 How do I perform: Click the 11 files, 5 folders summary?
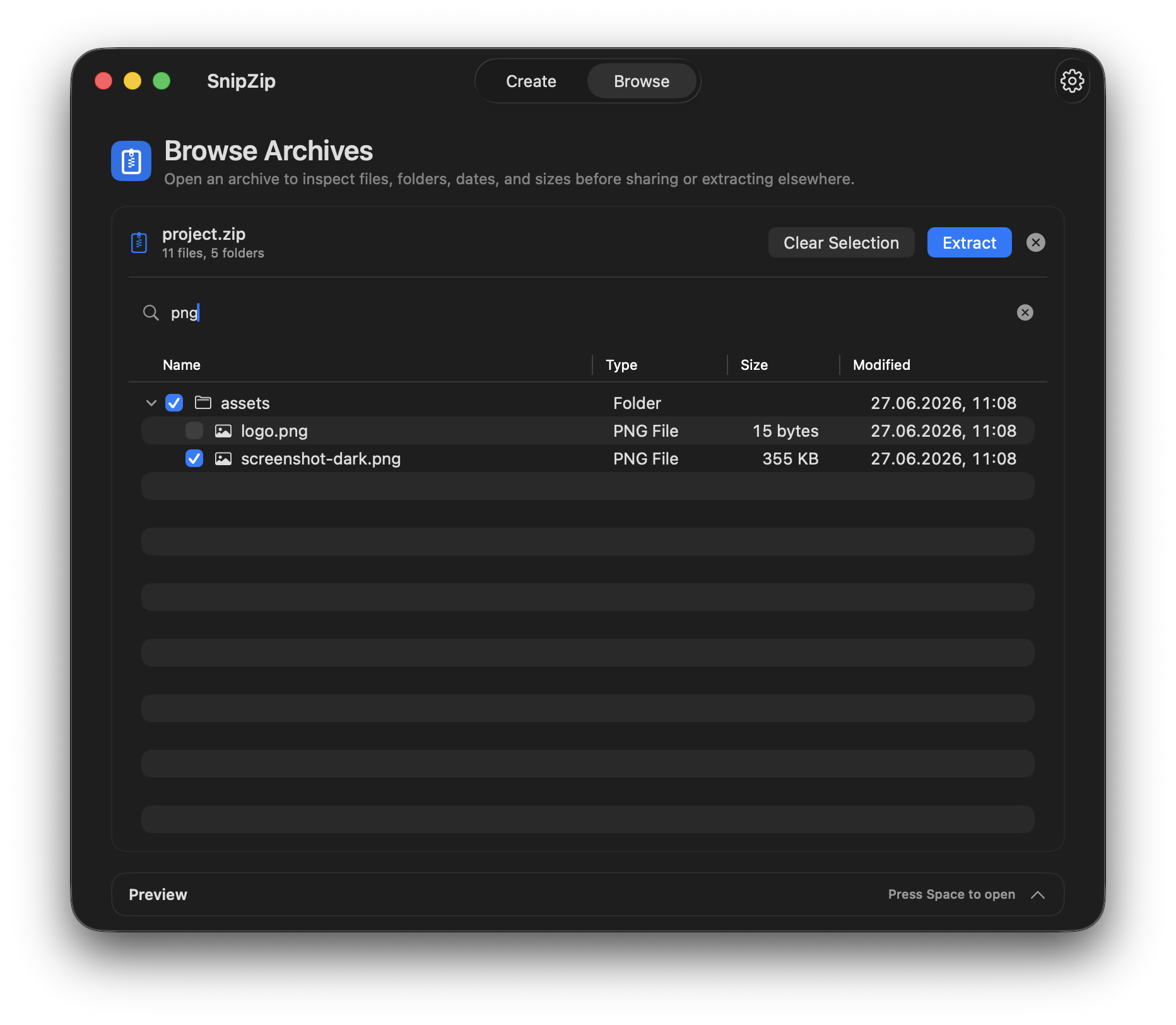(213, 253)
